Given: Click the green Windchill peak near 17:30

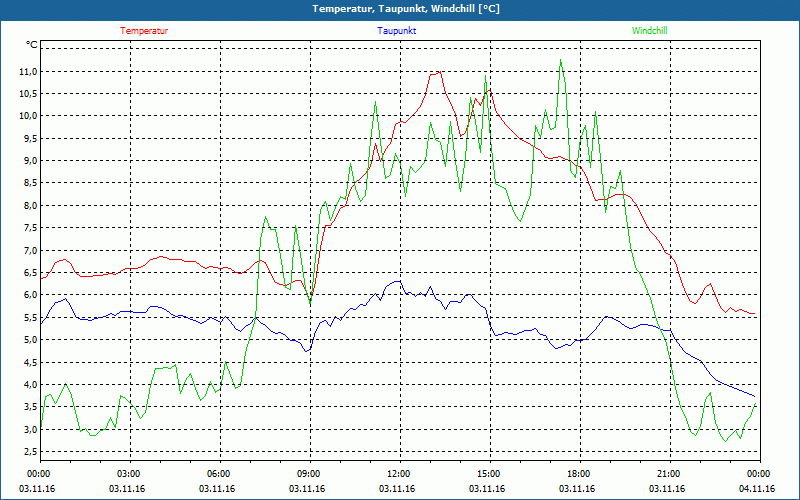Looking at the screenshot, I should [x=561, y=60].
